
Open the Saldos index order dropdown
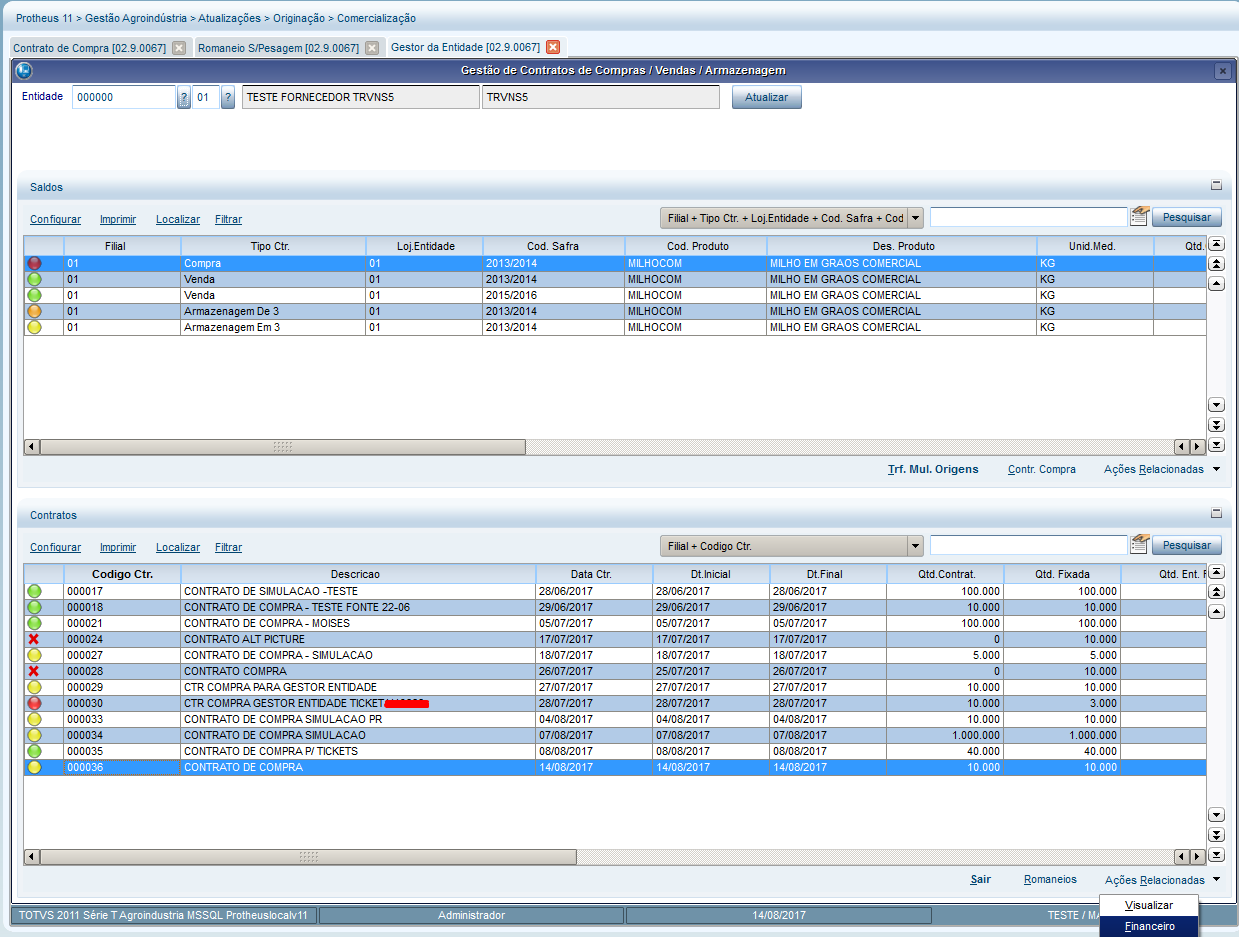915,217
